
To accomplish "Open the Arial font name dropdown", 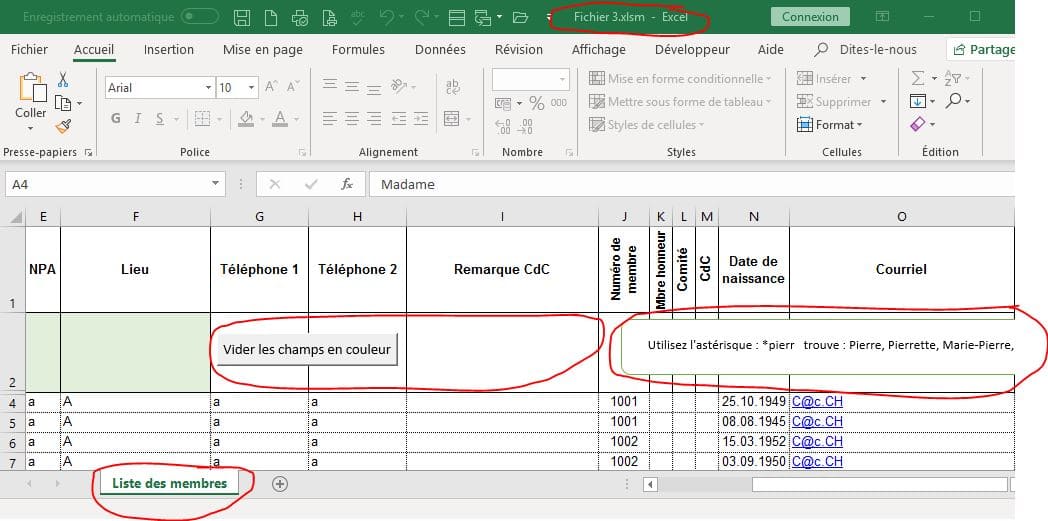I will (x=207, y=88).
